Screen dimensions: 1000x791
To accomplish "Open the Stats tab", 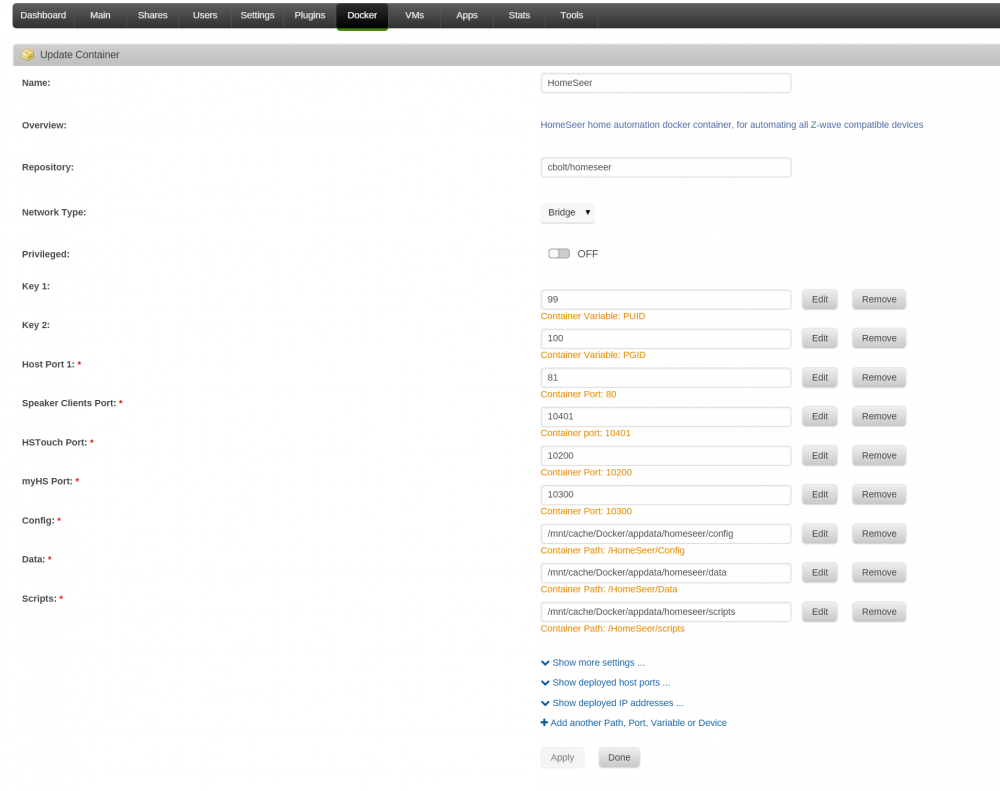I will 519,15.
